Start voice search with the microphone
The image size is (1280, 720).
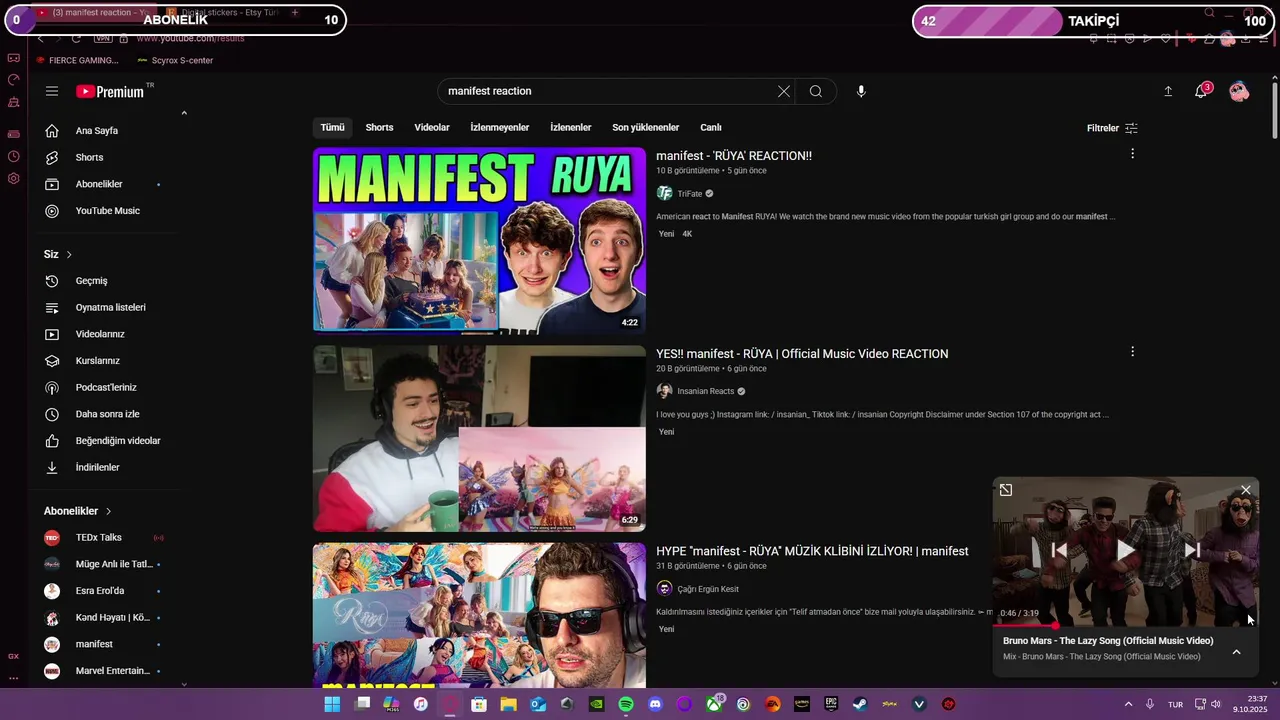(x=861, y=91)
